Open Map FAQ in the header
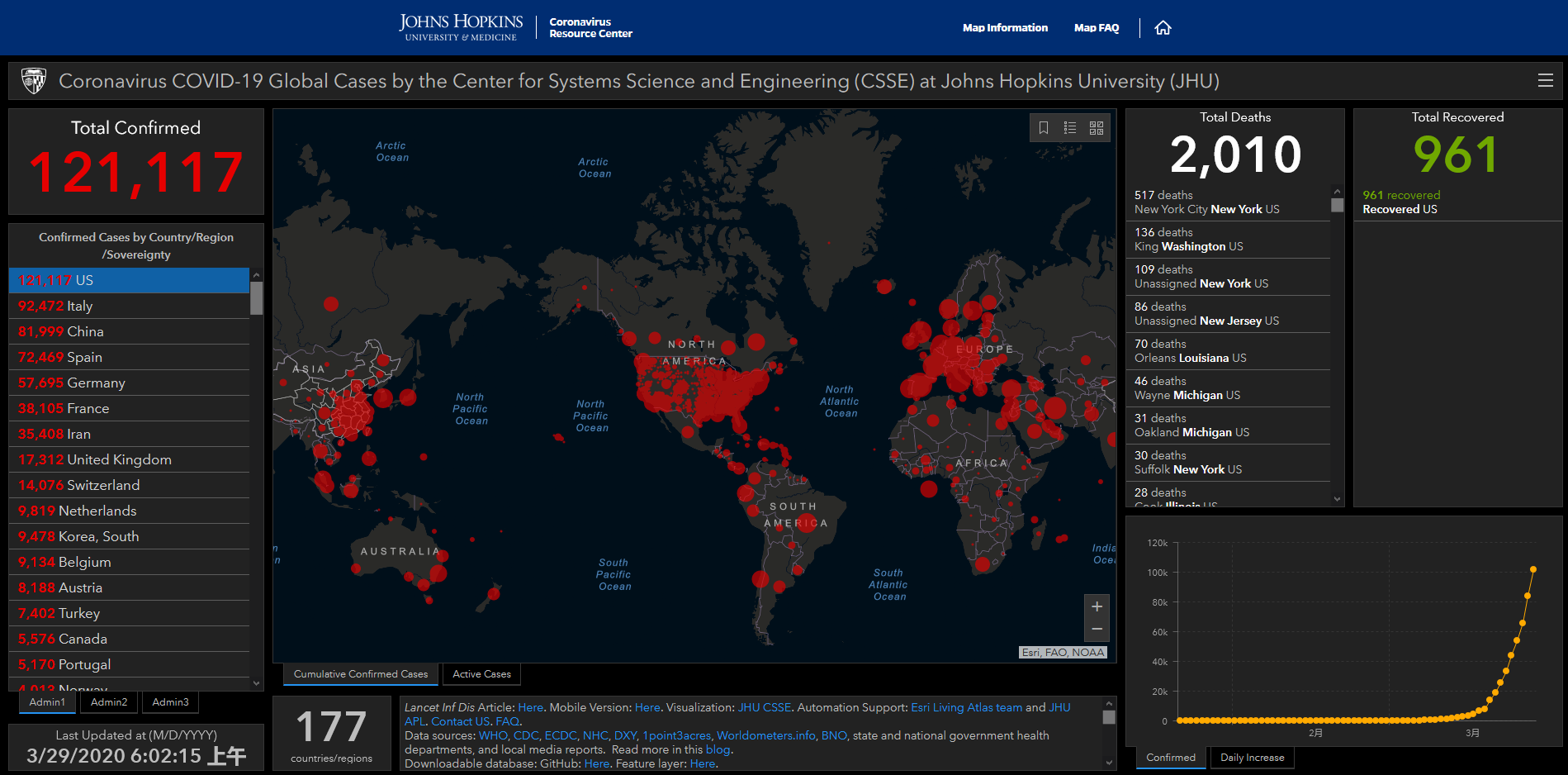 1097,28
